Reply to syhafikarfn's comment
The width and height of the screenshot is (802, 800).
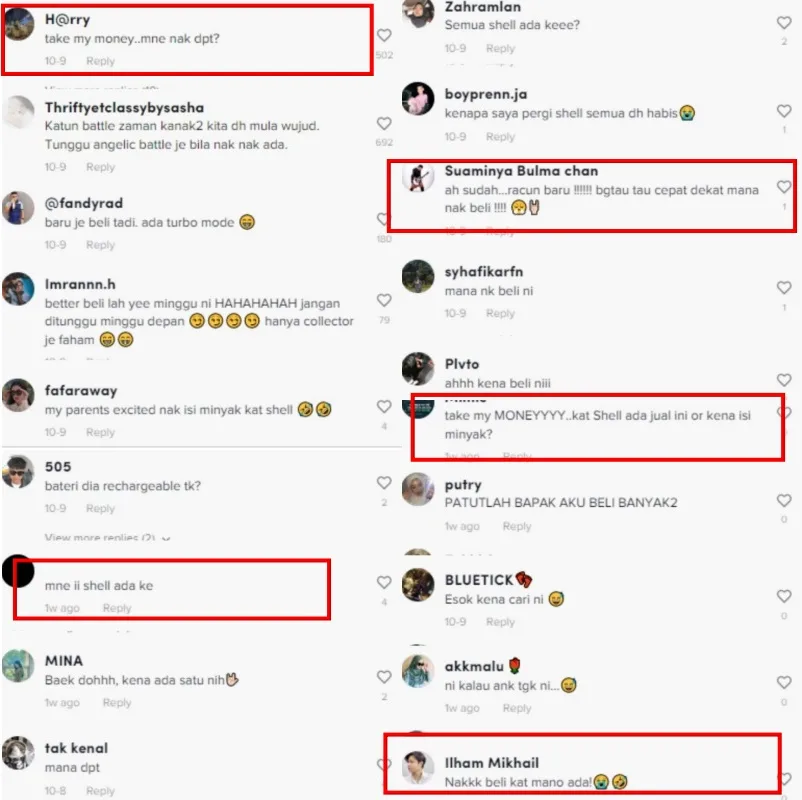(x=500, y=313)
